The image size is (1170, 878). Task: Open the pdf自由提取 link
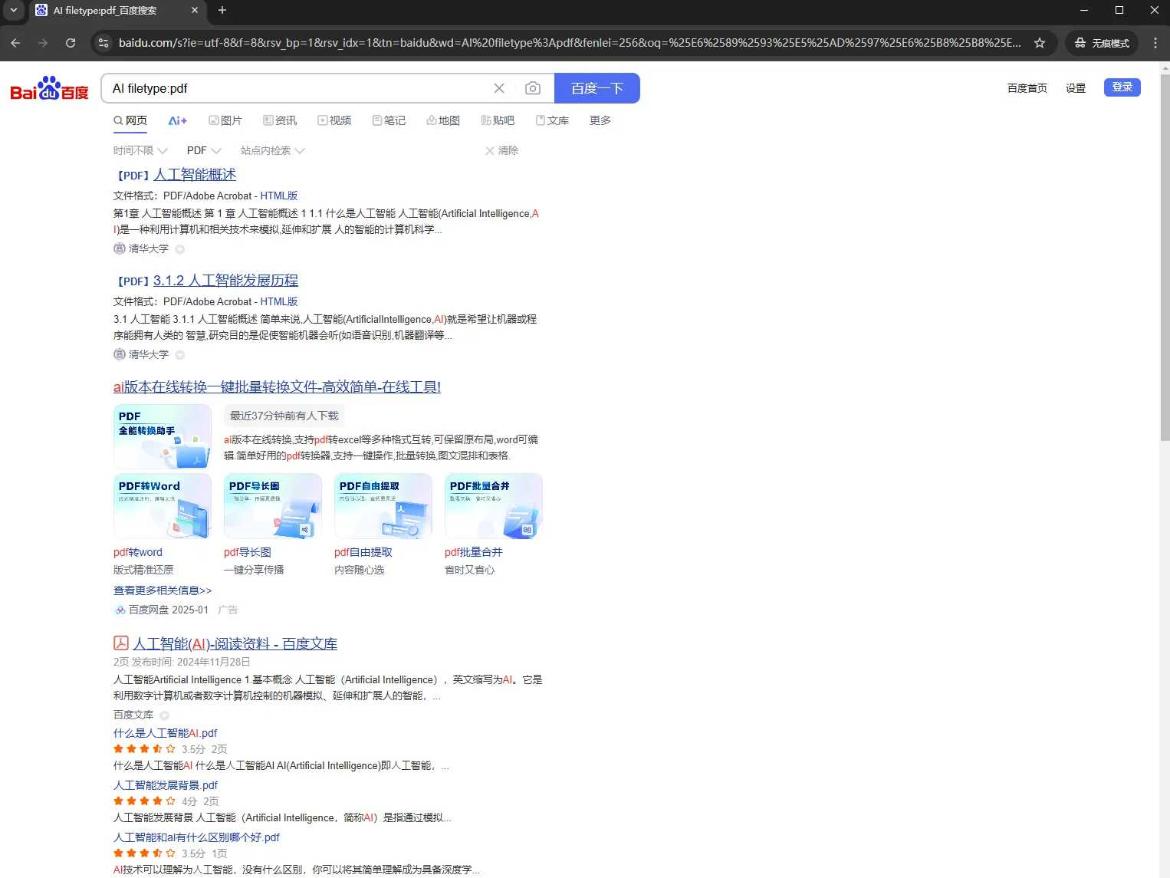click(363, 552)
